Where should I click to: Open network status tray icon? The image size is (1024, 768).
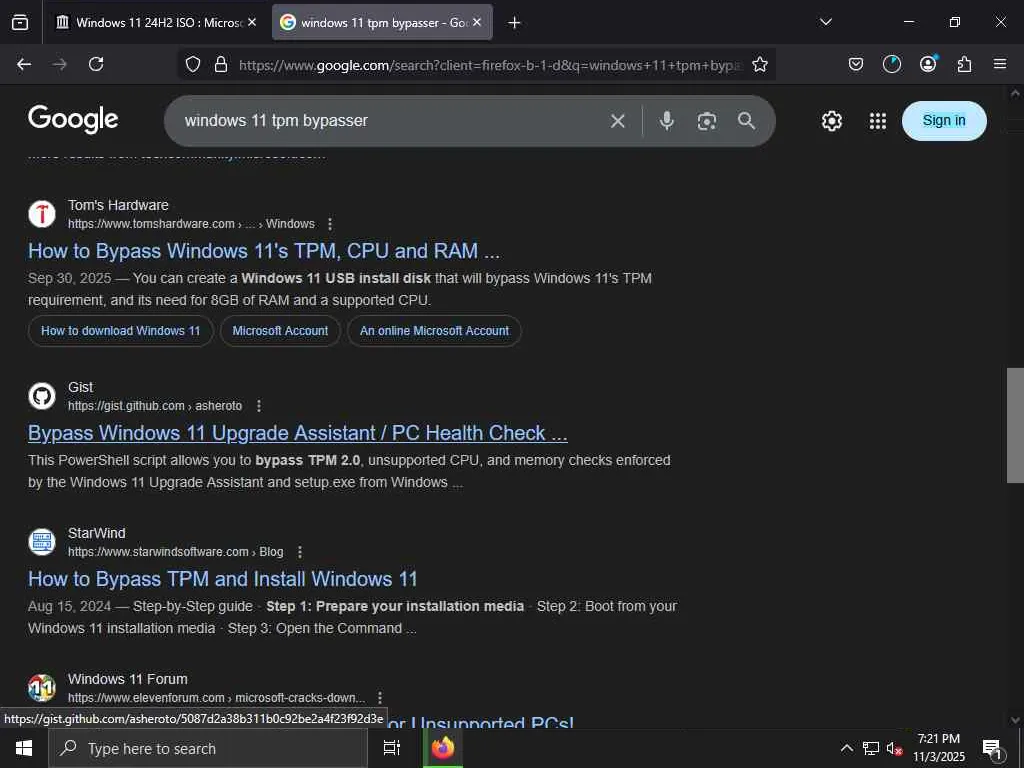871,748
